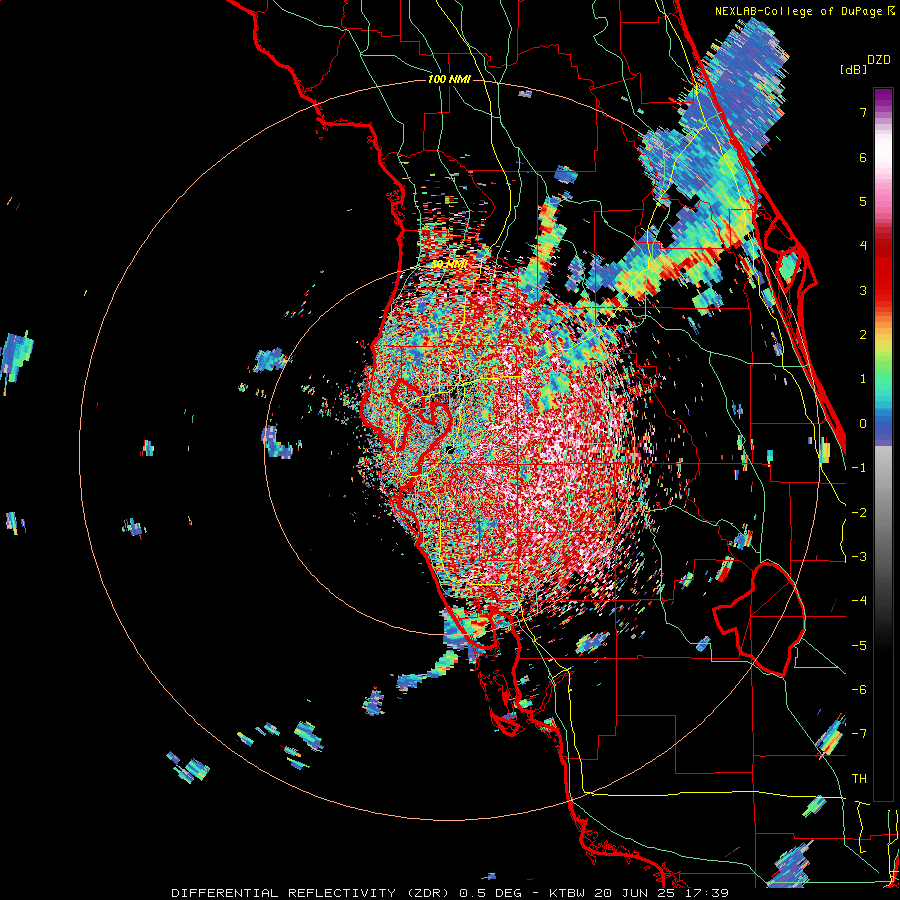Click the 1 value on the color scale
Viewport: 900px width, 900px height.
[x=863, y=379]
